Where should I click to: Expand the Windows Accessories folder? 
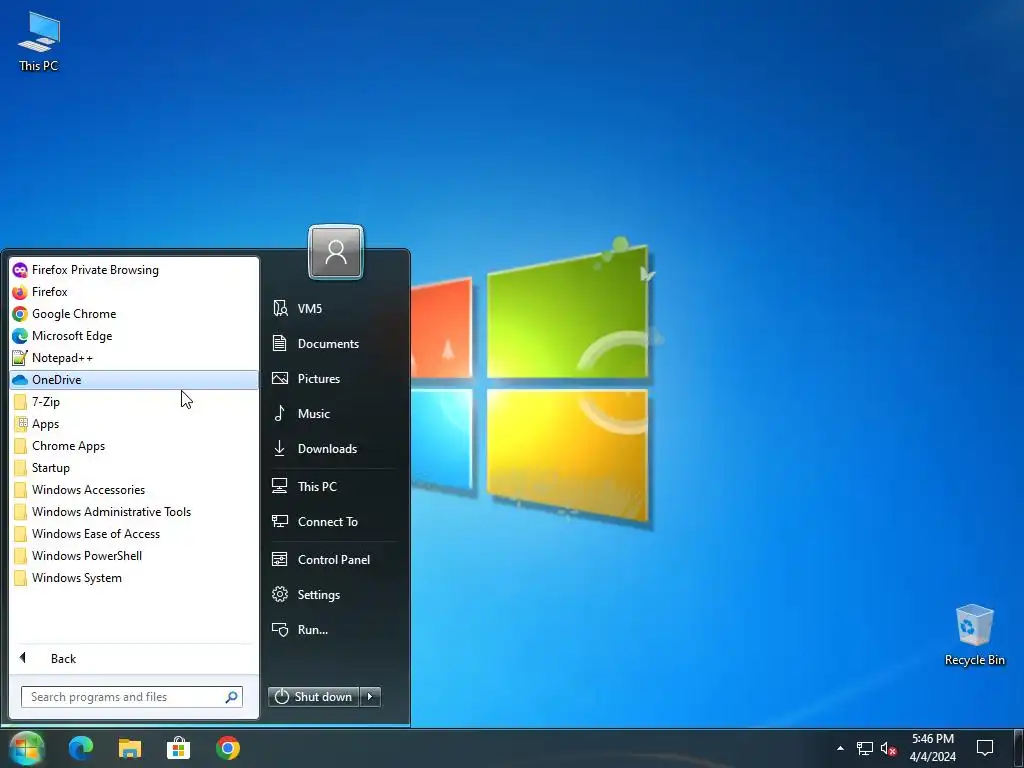coord(134,490)
